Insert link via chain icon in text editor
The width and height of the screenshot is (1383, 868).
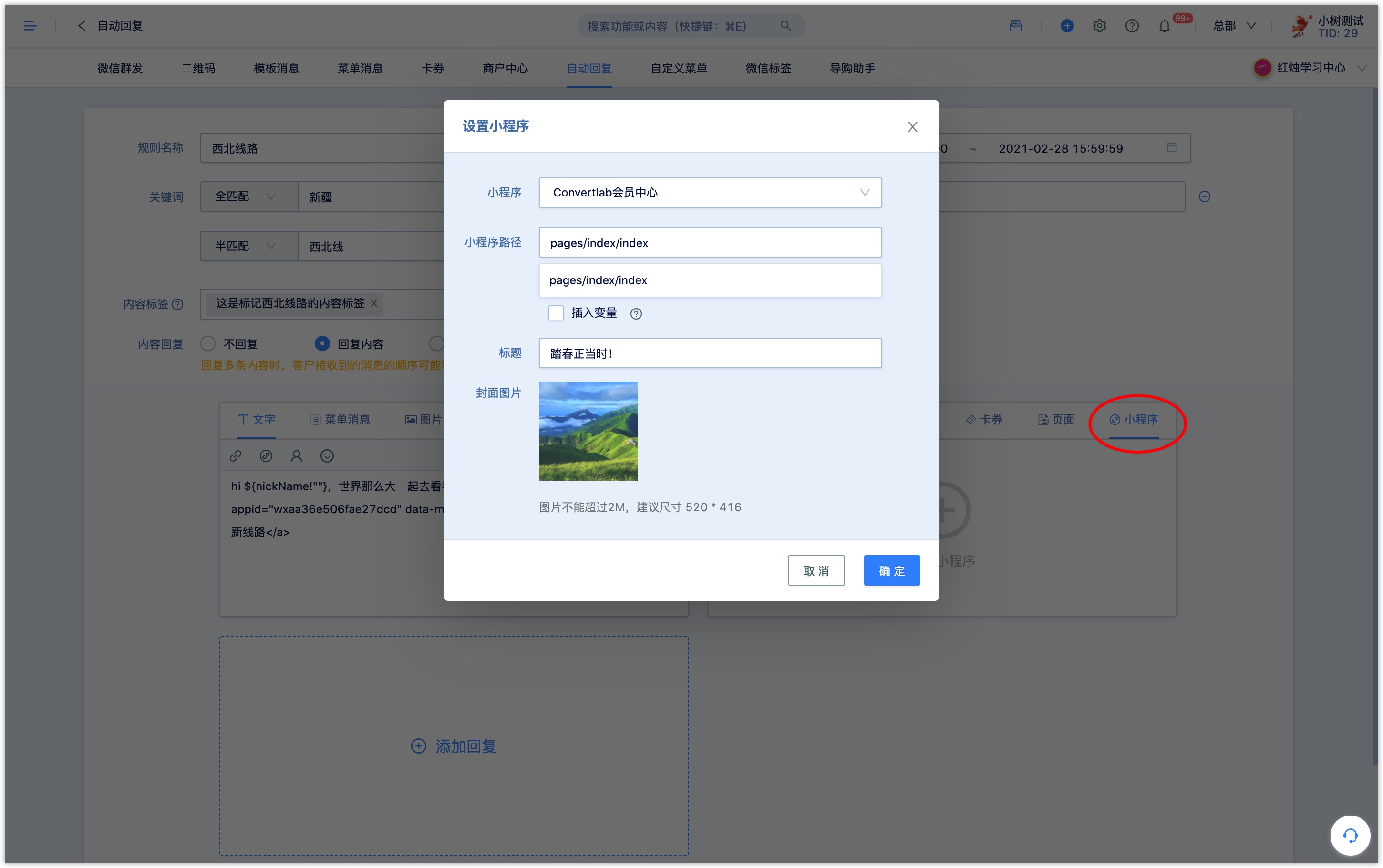[x=235, y=456]
